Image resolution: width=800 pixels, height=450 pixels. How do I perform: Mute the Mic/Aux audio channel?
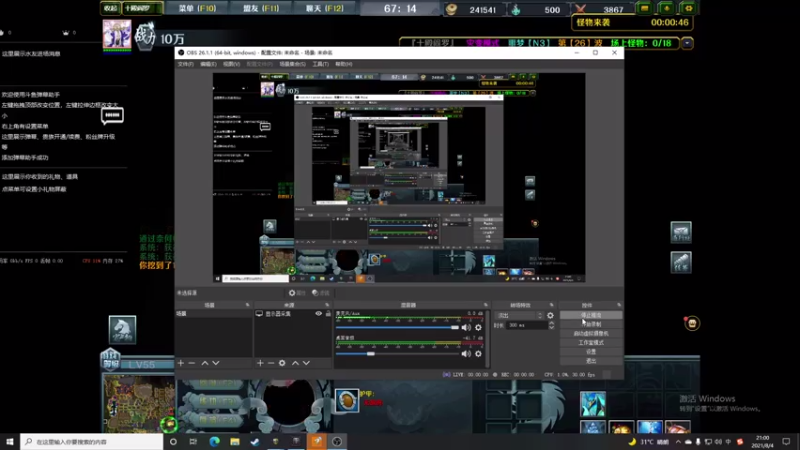point(466,328)
